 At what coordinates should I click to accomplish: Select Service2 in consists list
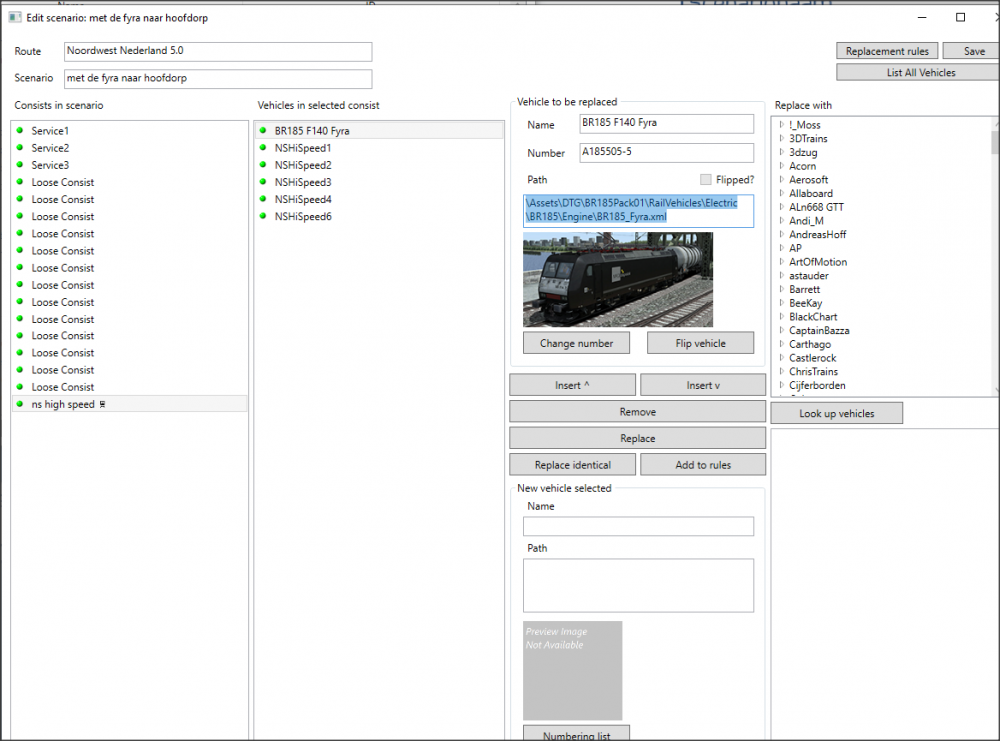pyautogui.click(x=50, y=148)
